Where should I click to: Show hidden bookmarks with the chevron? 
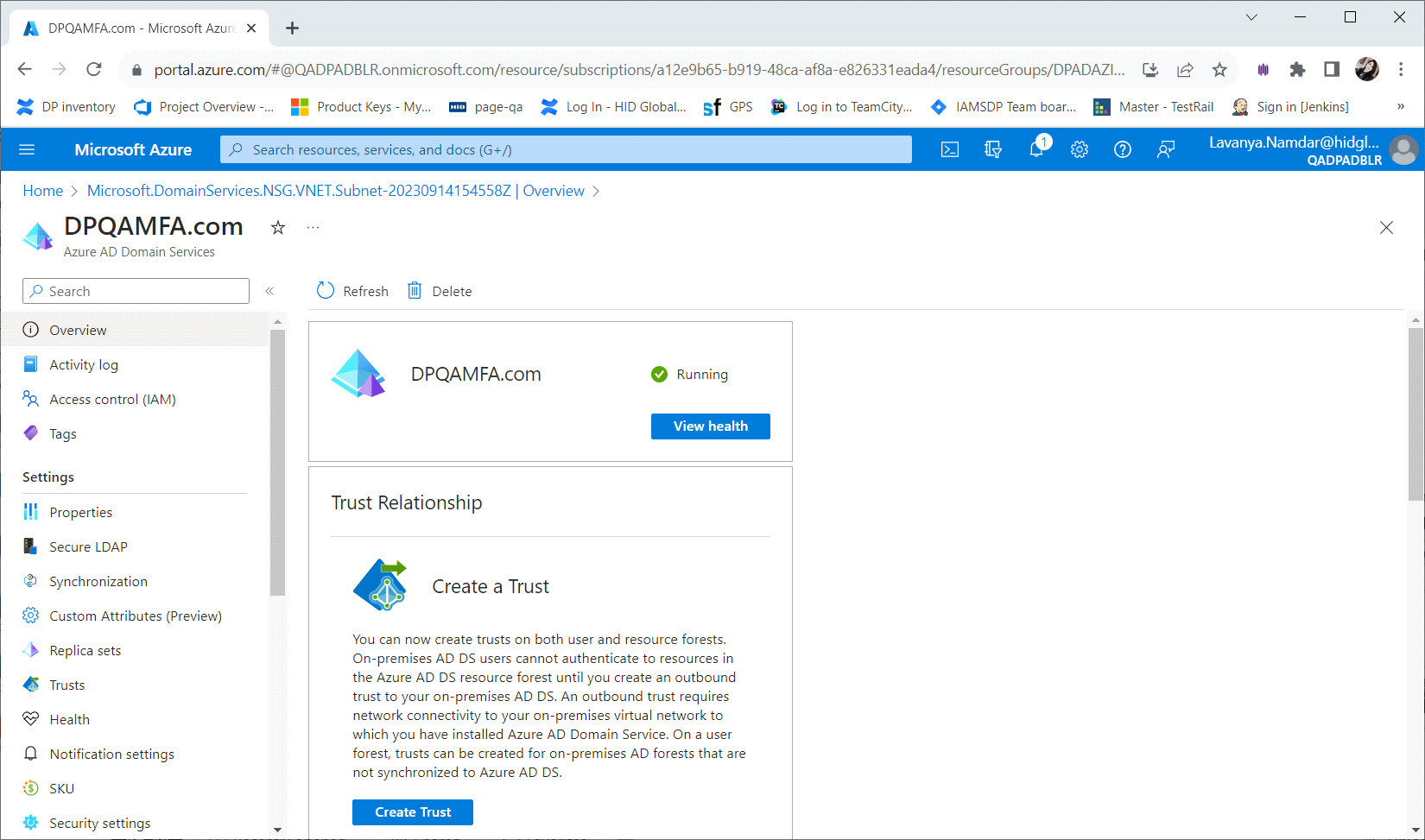(1400, 106)
